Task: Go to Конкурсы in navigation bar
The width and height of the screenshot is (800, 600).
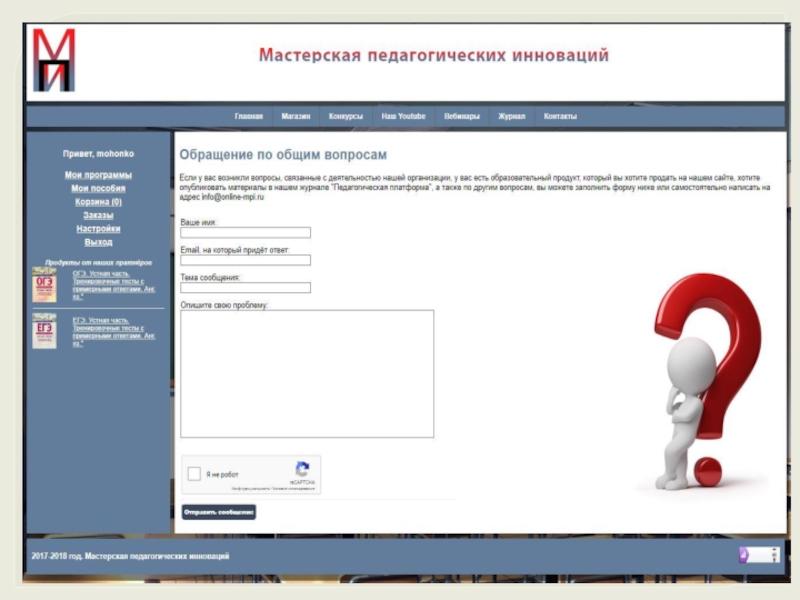Action: click(x=346, y=117)
